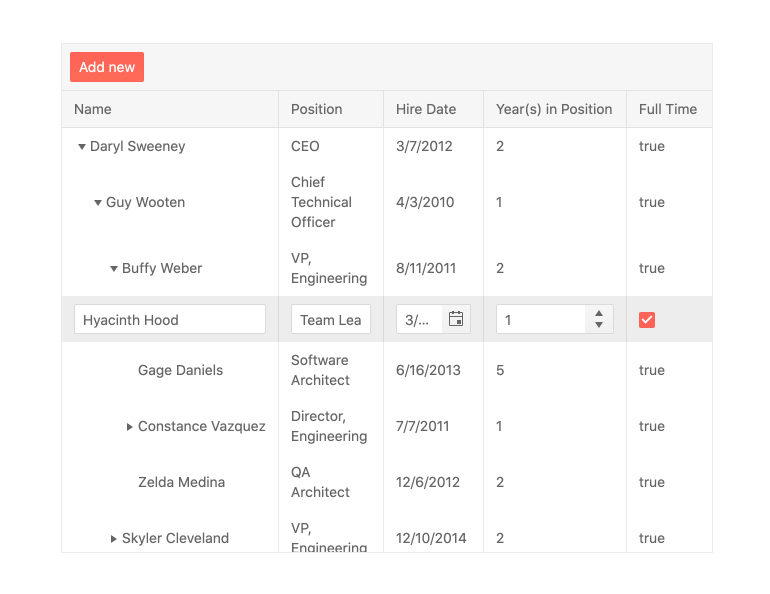Image resolution: width=770 pixels, height=594 pixels.
Task: Click the Name column header
Action: pyautogui.click(x=170, y=109)
